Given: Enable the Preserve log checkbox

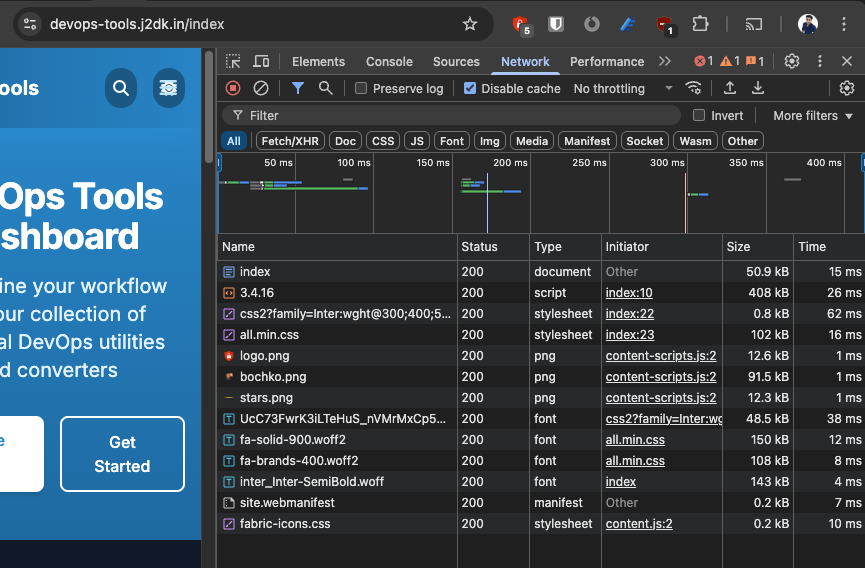Looking at the screenshot, I should pyautogui.click(x=362, y=88).
